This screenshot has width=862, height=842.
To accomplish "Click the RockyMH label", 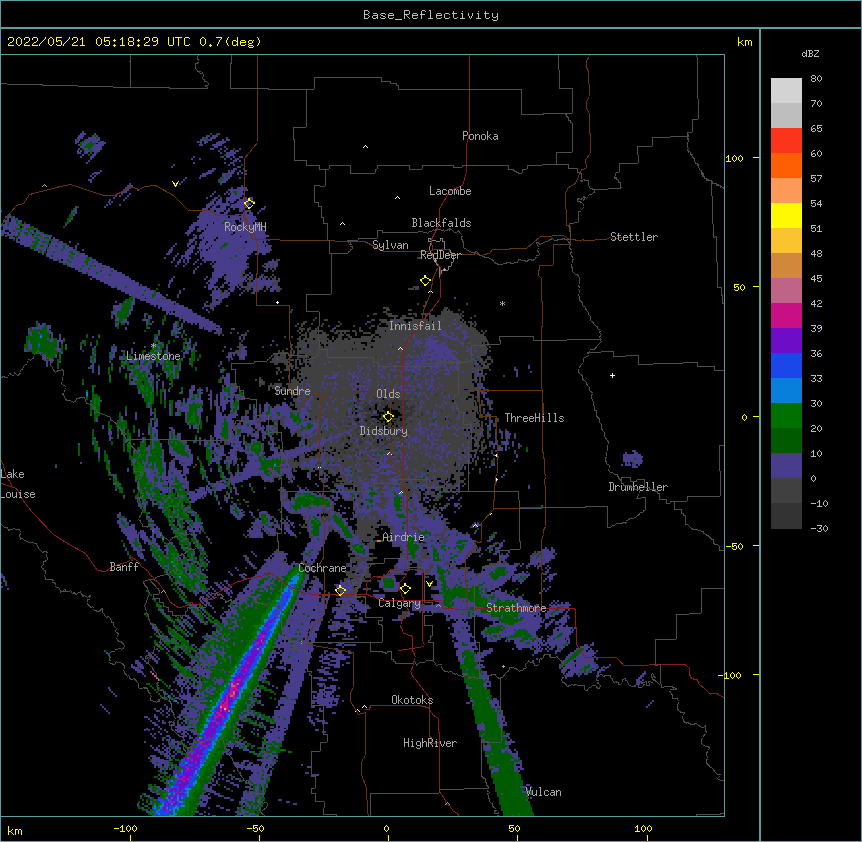I will point(245,227).
